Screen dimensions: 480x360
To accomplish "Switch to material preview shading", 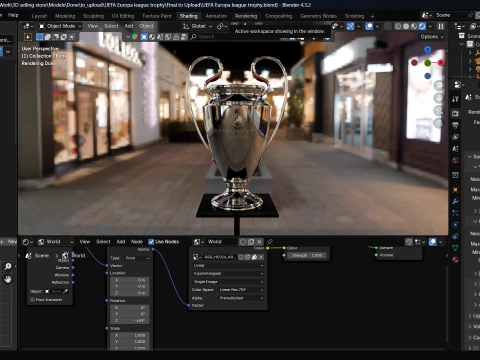I will (x=414, y=26).
